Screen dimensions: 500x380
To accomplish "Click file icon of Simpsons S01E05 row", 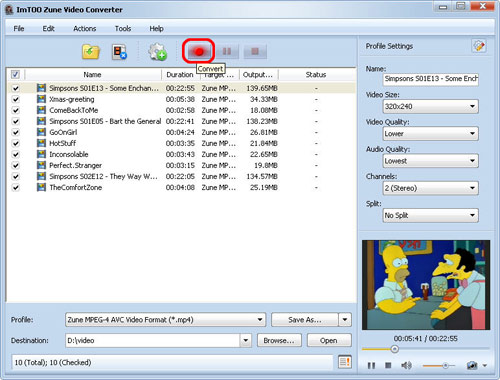I will 41,121.
